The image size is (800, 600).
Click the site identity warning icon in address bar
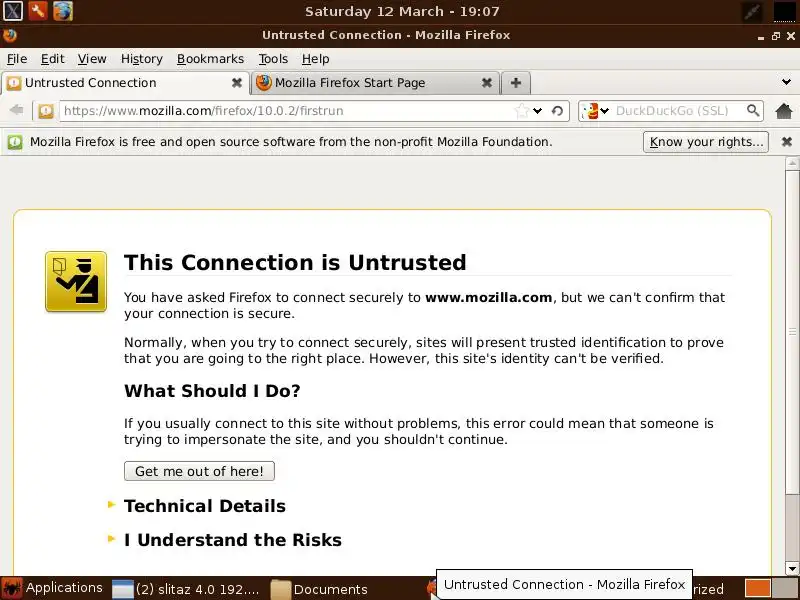click(45, 111)
